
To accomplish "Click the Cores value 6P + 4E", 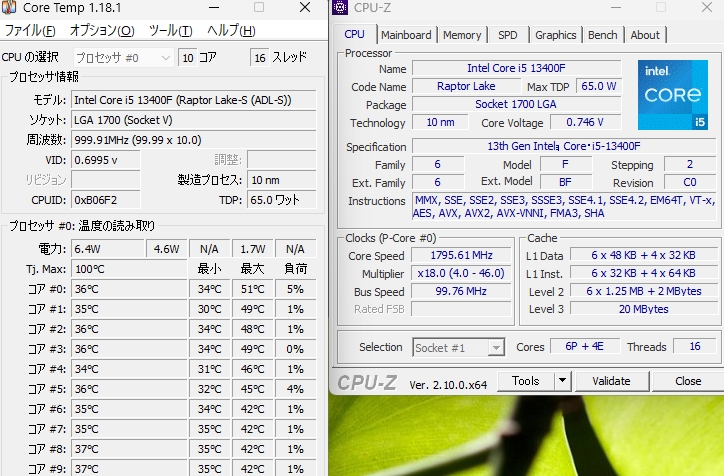I will (584, 346).
